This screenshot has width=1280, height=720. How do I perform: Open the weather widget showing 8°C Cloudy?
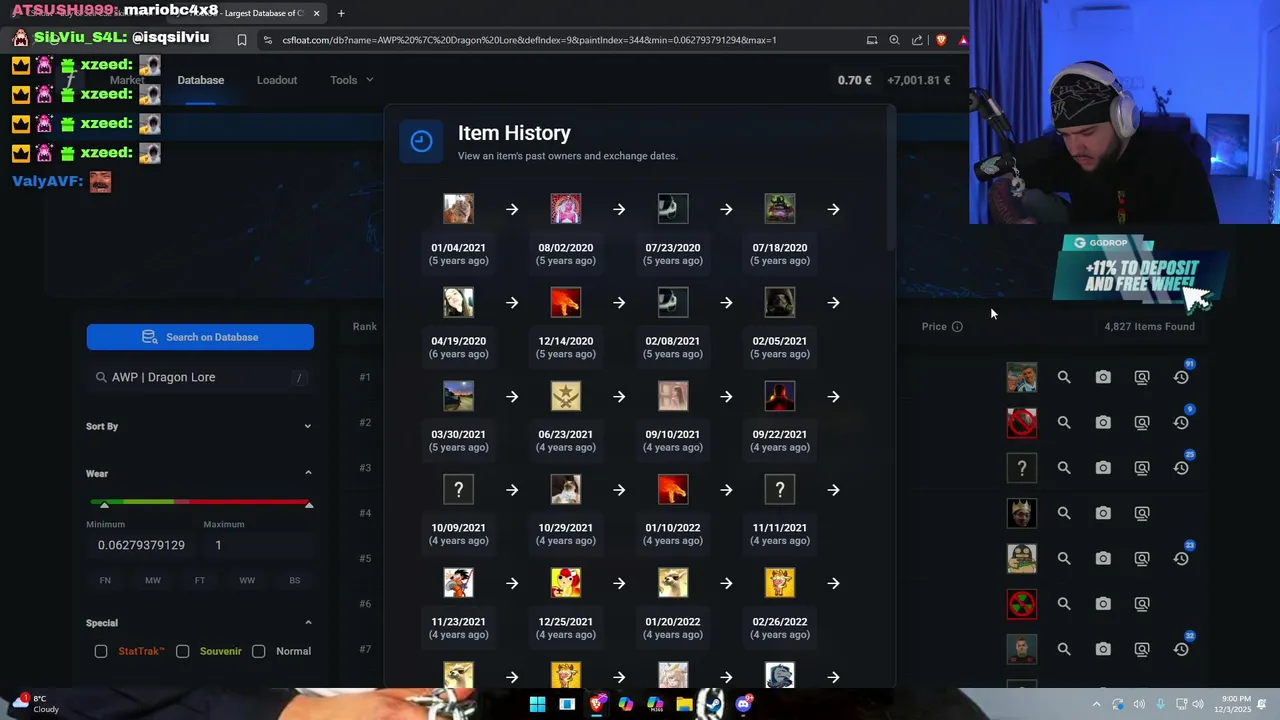click(x=35, y=704)
